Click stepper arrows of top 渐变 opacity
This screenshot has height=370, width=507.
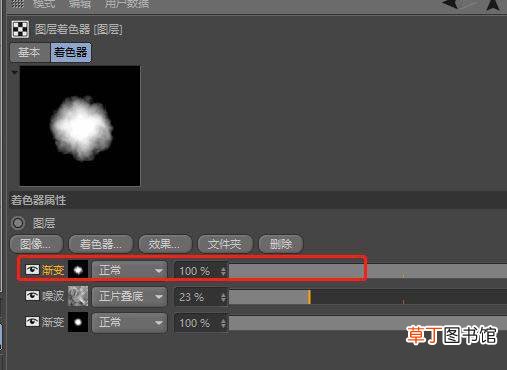point(223,271)
